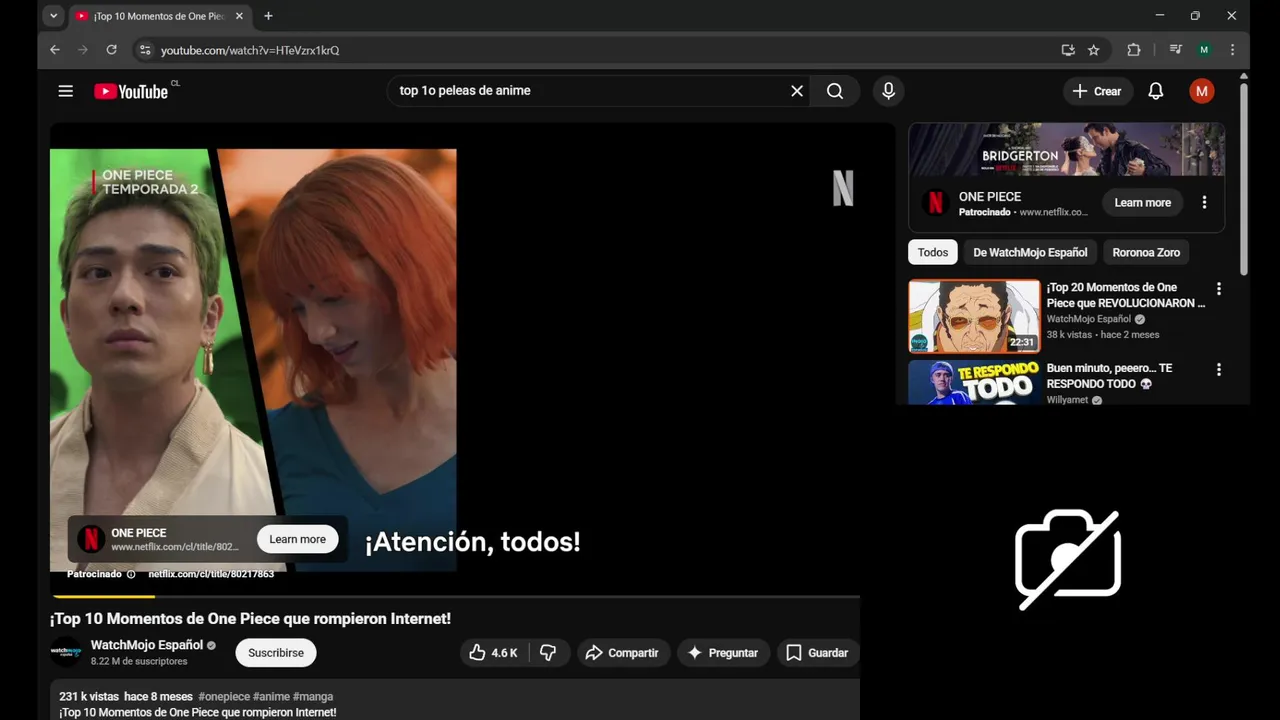
Task: Dislike the video with thumbs-down
Action: pos(549,653)
